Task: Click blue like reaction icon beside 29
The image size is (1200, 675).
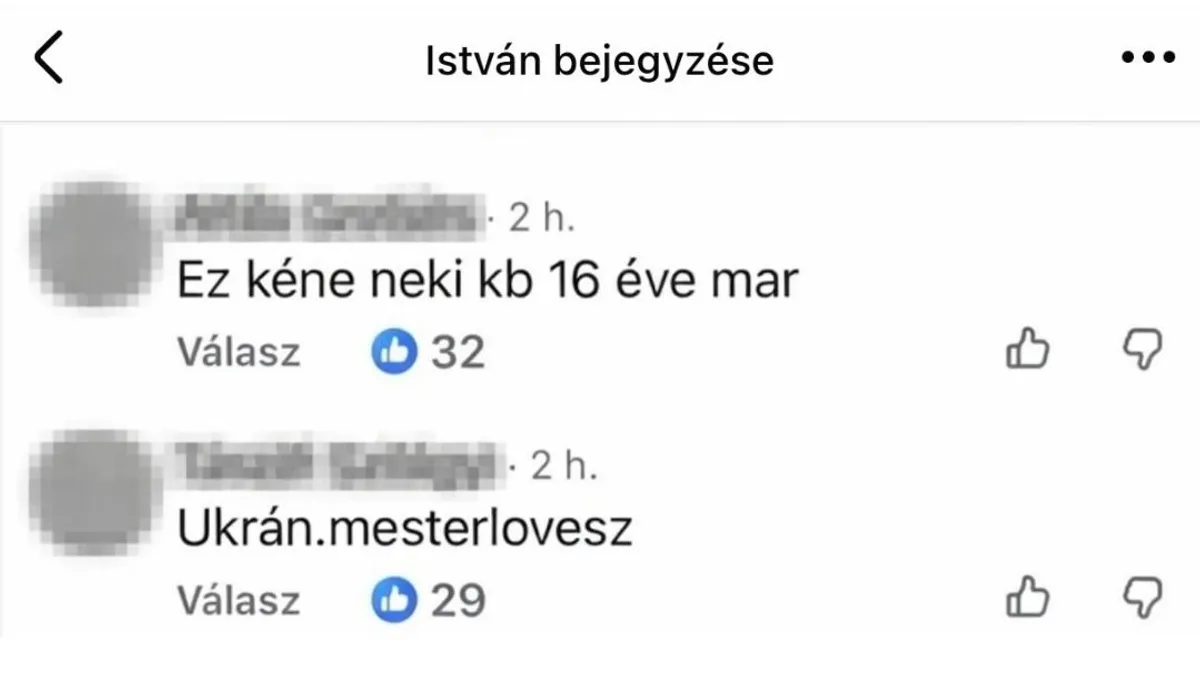Action: [394, 600]
